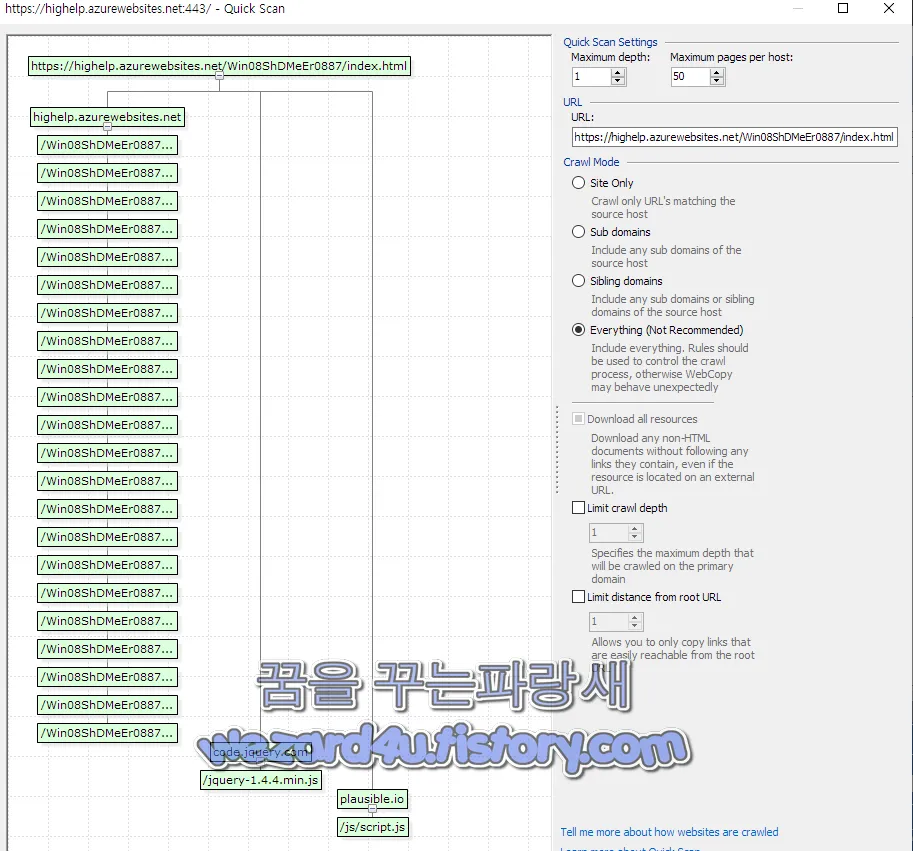Enable the "Limit crawl depth" checkbox
This screenshot has height=851, width=913.
(x=577, y=507)
